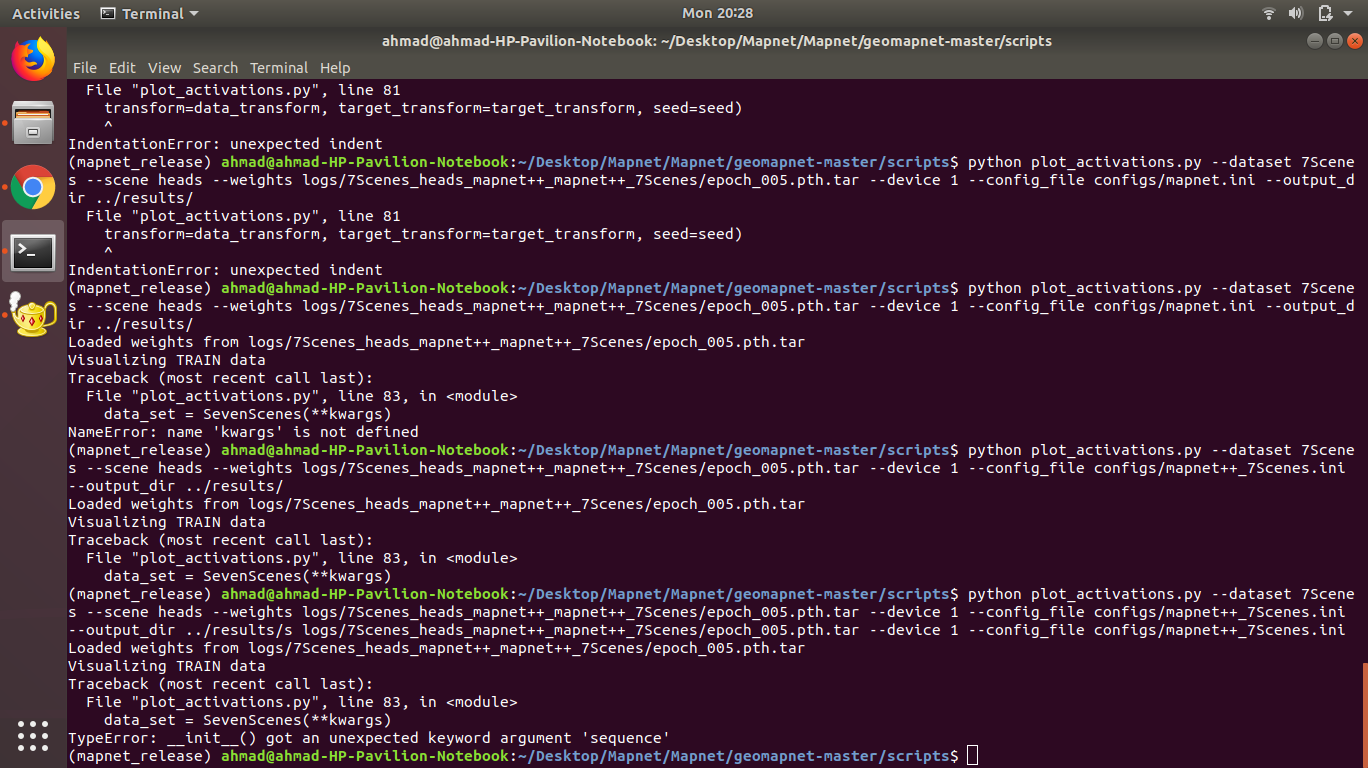Open the File menu
Screen dimensions: 1368x768
coord(84,68)
